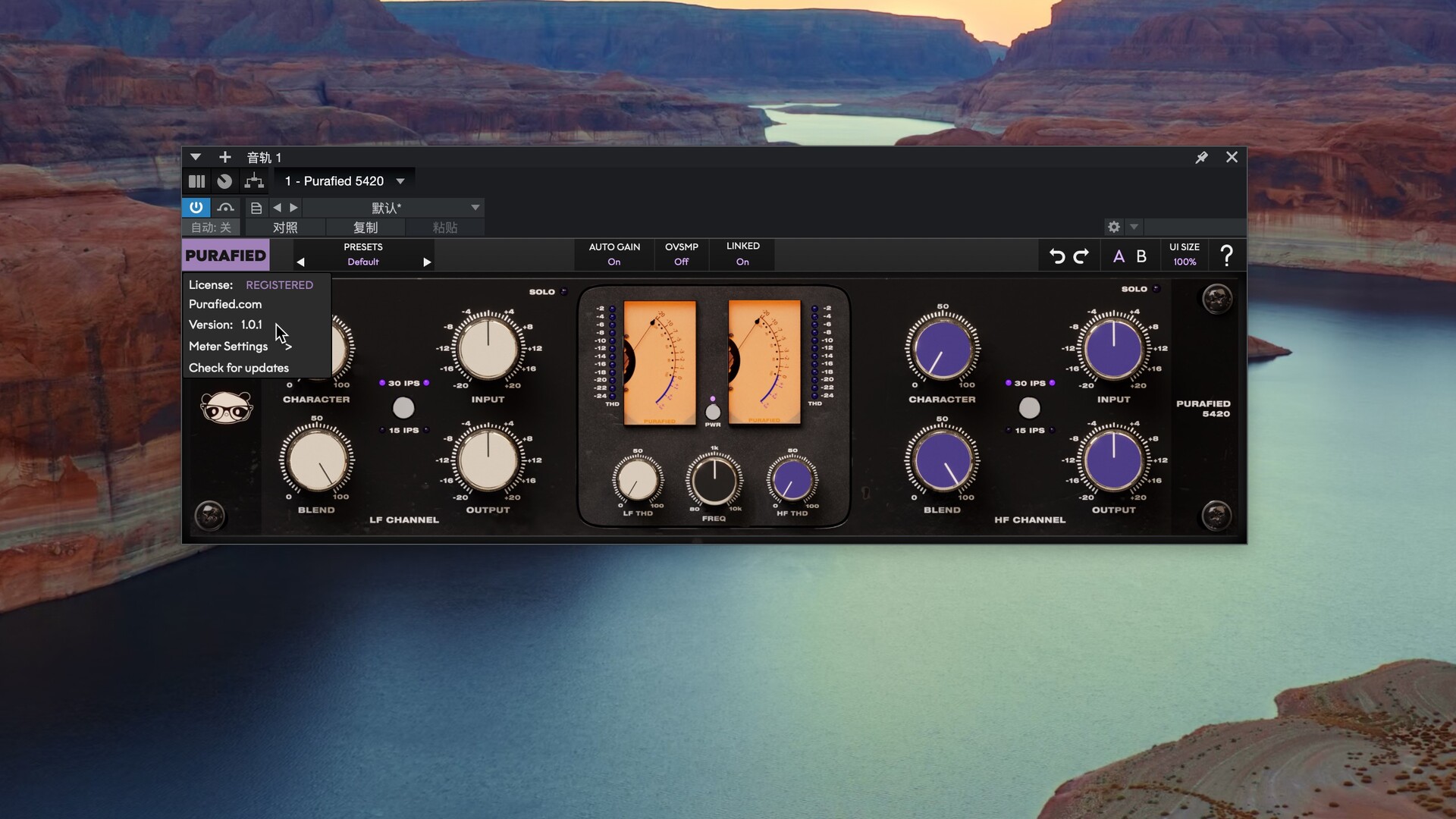Click the sidechain routing icon
Viewport: 1456px width, 819px height.
[x=254, y=181]
